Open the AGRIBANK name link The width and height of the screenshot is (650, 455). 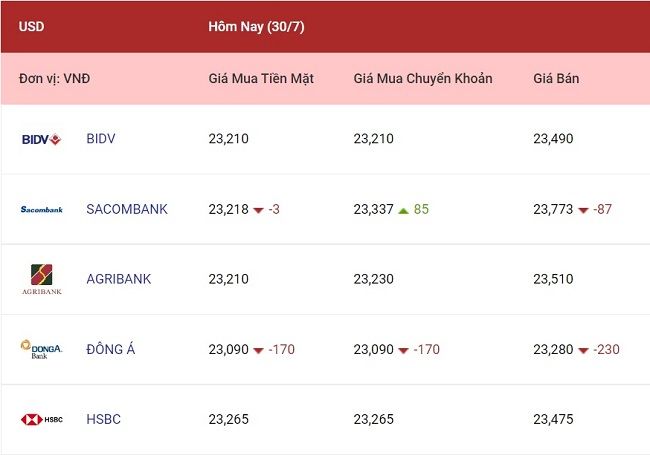point(119,279)
